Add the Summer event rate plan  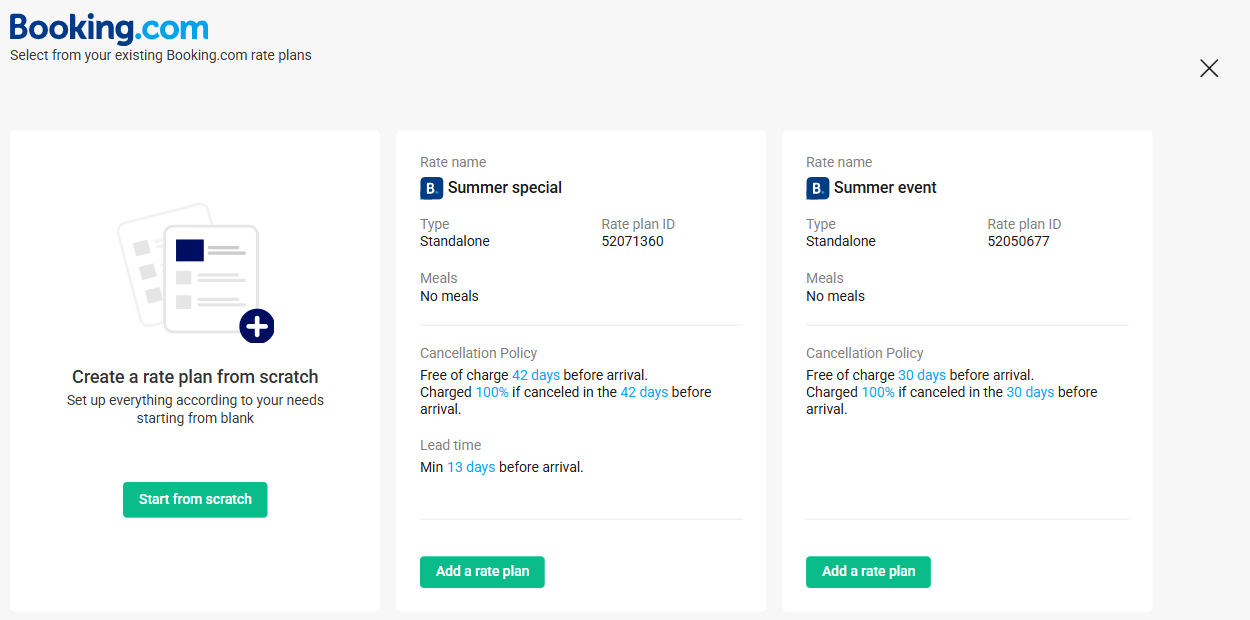(x=868, y=572)
